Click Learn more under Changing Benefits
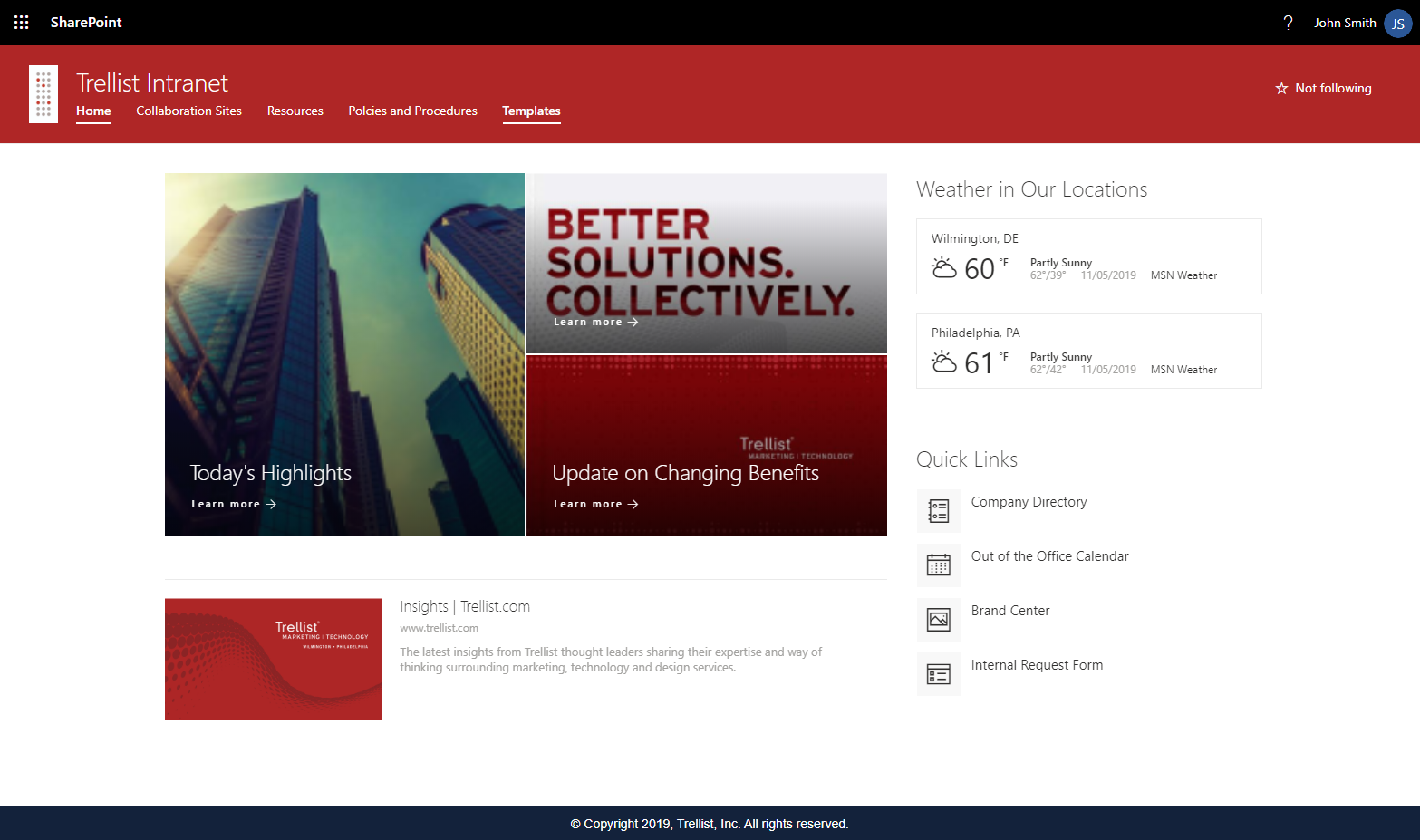The width and height of the screenshot is (1420, 840). coord(596,504)
